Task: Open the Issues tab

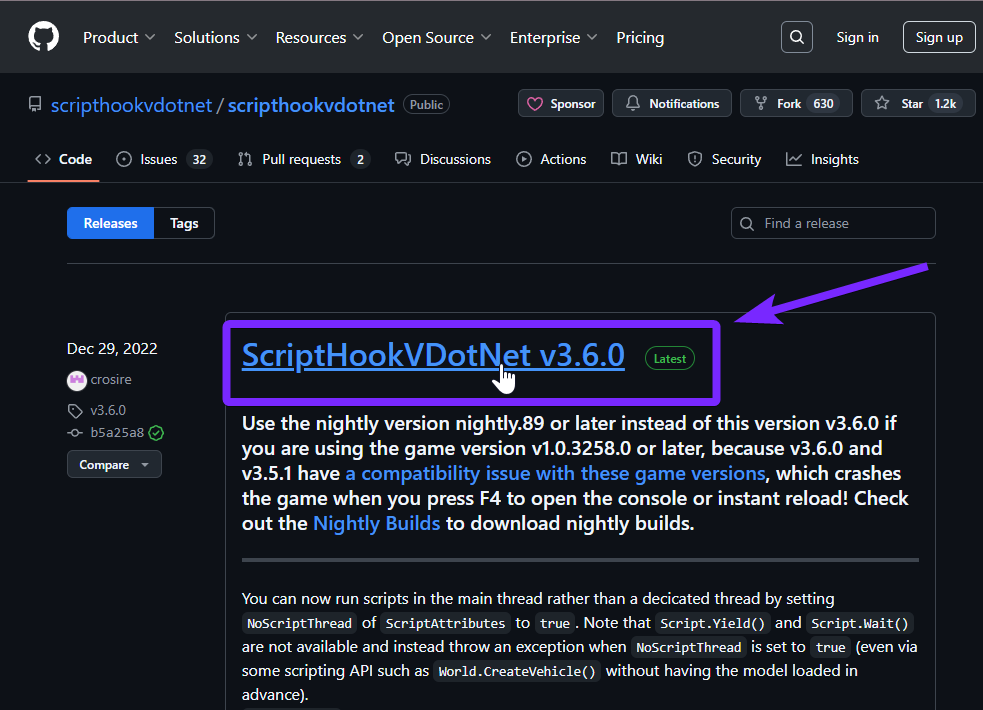Action: [x=164, y=159]
